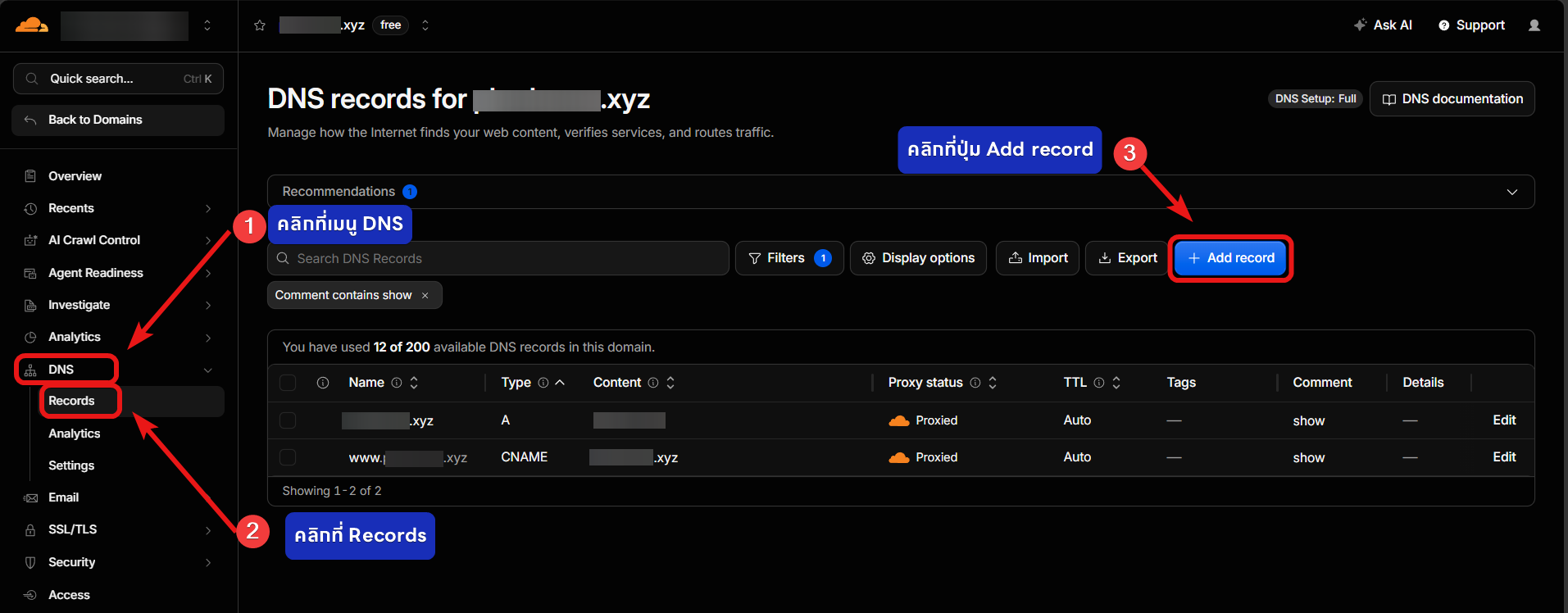Sort records by Type column
Viewport: 1568px width, 613px height.
click(x=560, y=383)
